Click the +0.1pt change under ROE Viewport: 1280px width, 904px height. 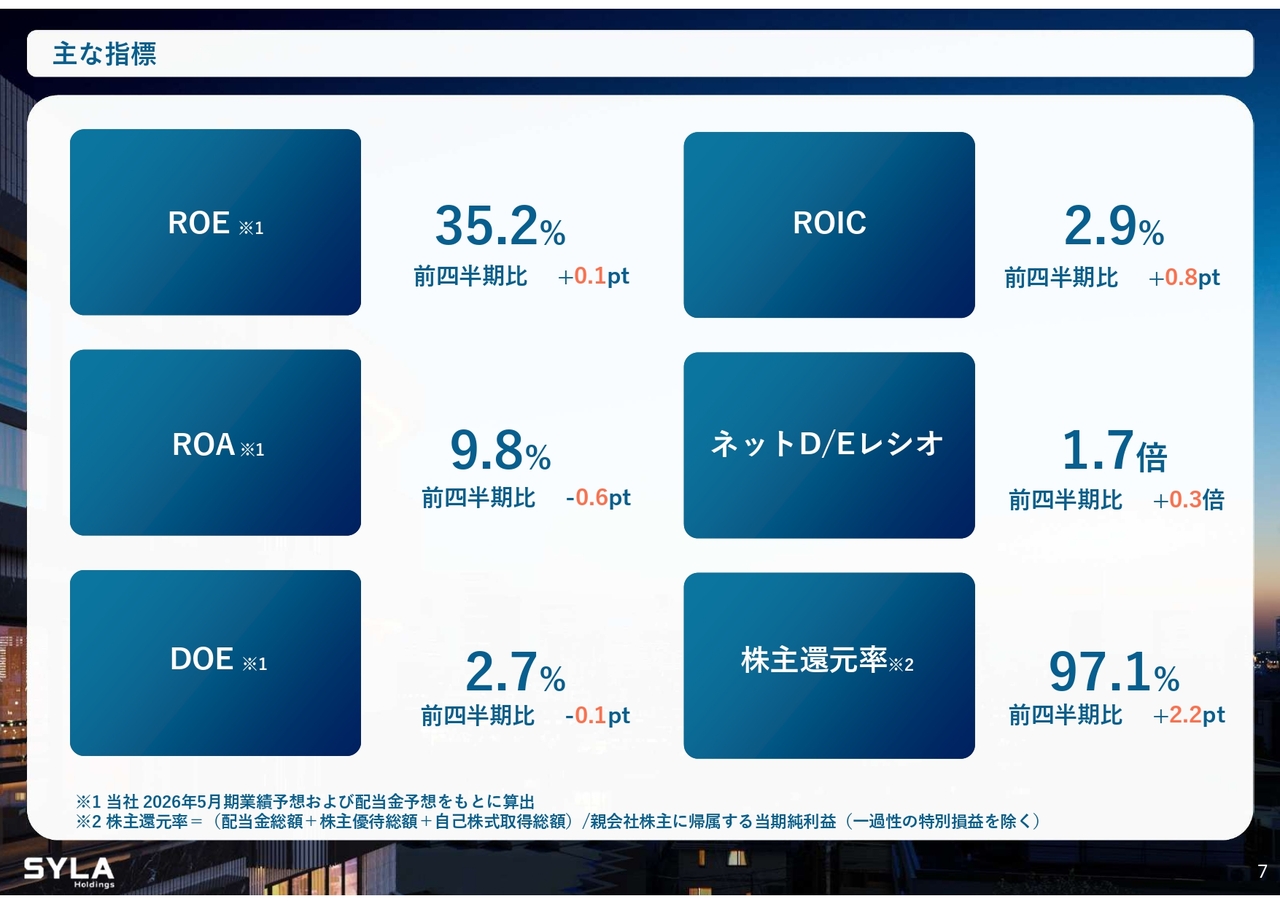pos(594,277)
